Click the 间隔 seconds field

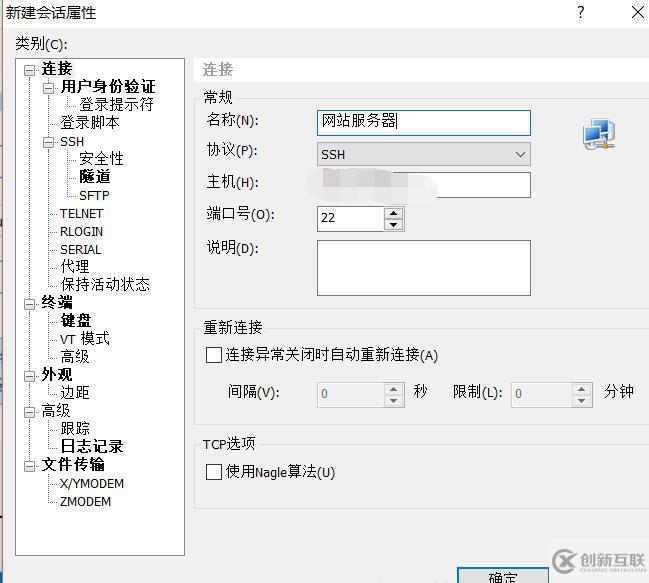(351, 395)
